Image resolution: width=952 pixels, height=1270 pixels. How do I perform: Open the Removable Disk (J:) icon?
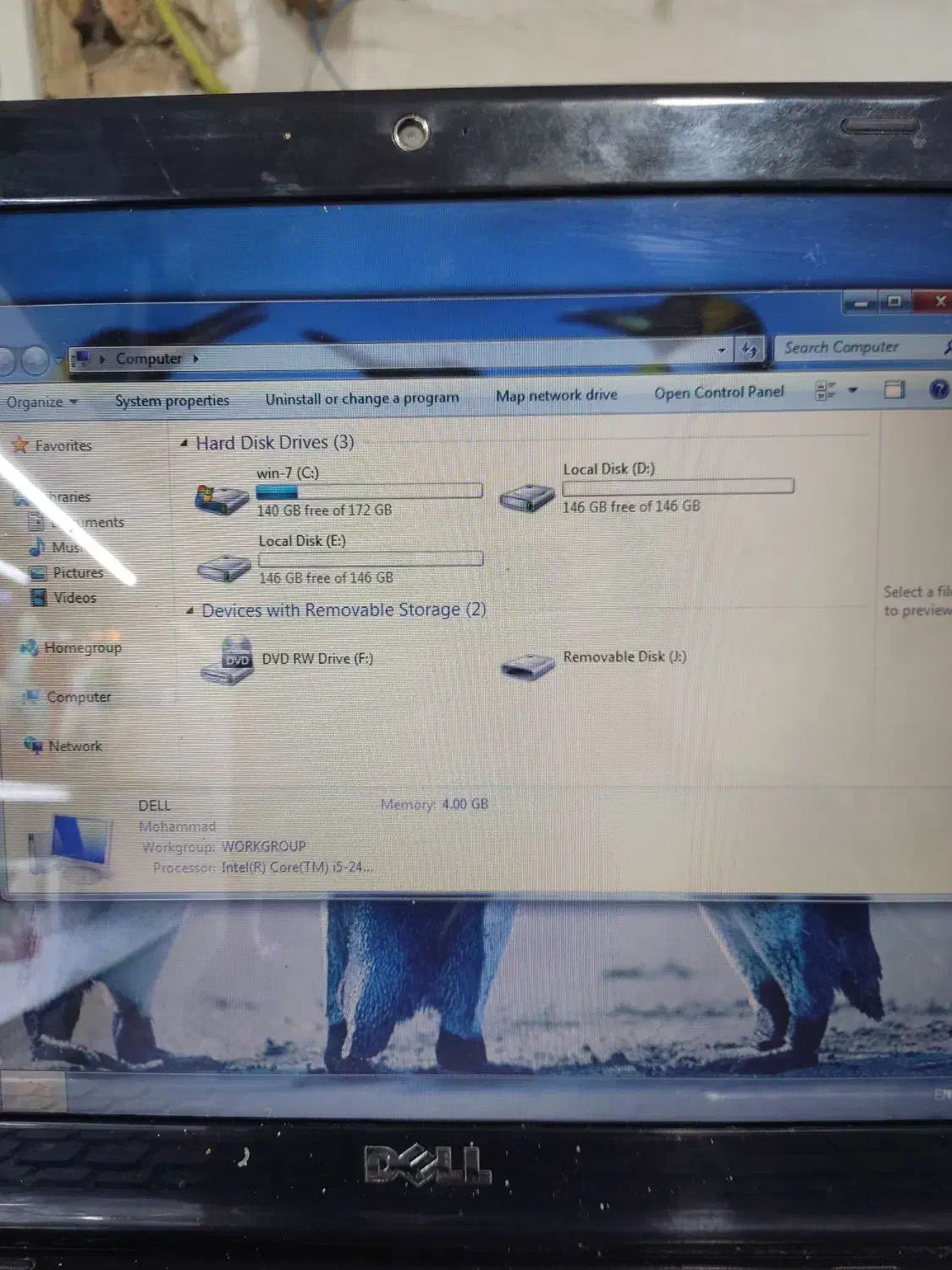527,666
